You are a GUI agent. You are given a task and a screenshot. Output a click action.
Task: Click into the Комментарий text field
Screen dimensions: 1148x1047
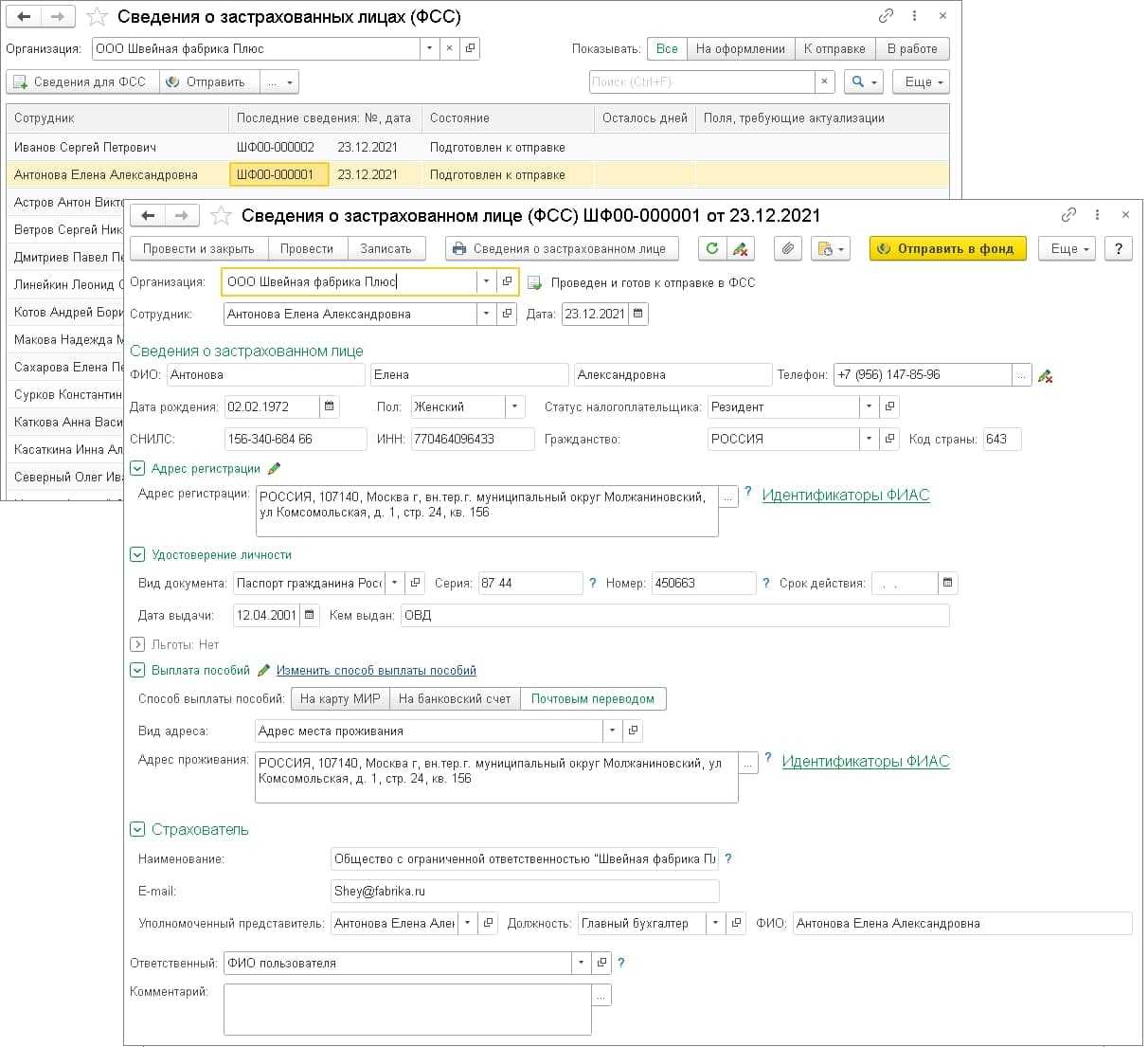407,1008
